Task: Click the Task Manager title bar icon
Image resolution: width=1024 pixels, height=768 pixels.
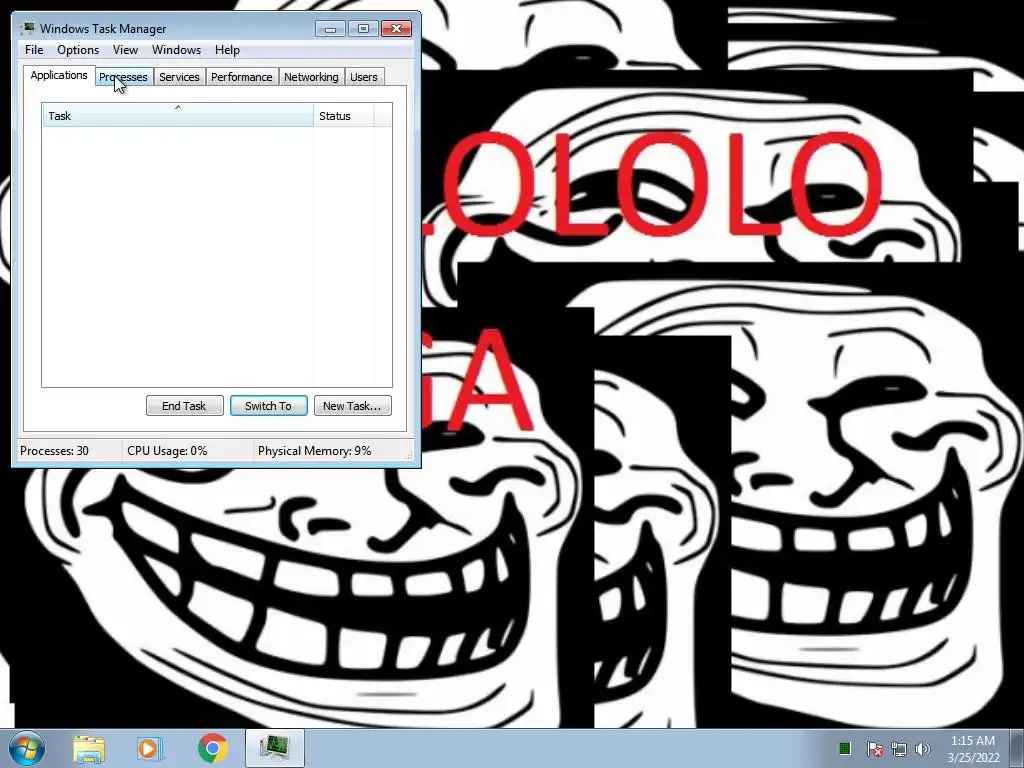Action: [x=27, y=28]
